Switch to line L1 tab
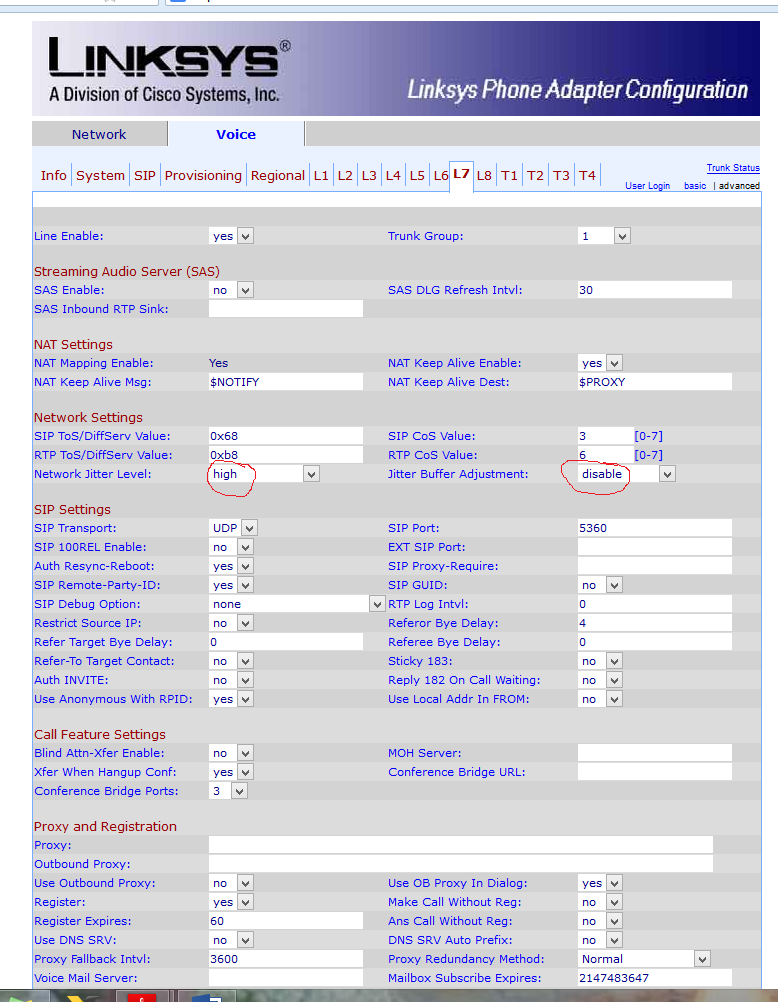 tap(321, 175)
